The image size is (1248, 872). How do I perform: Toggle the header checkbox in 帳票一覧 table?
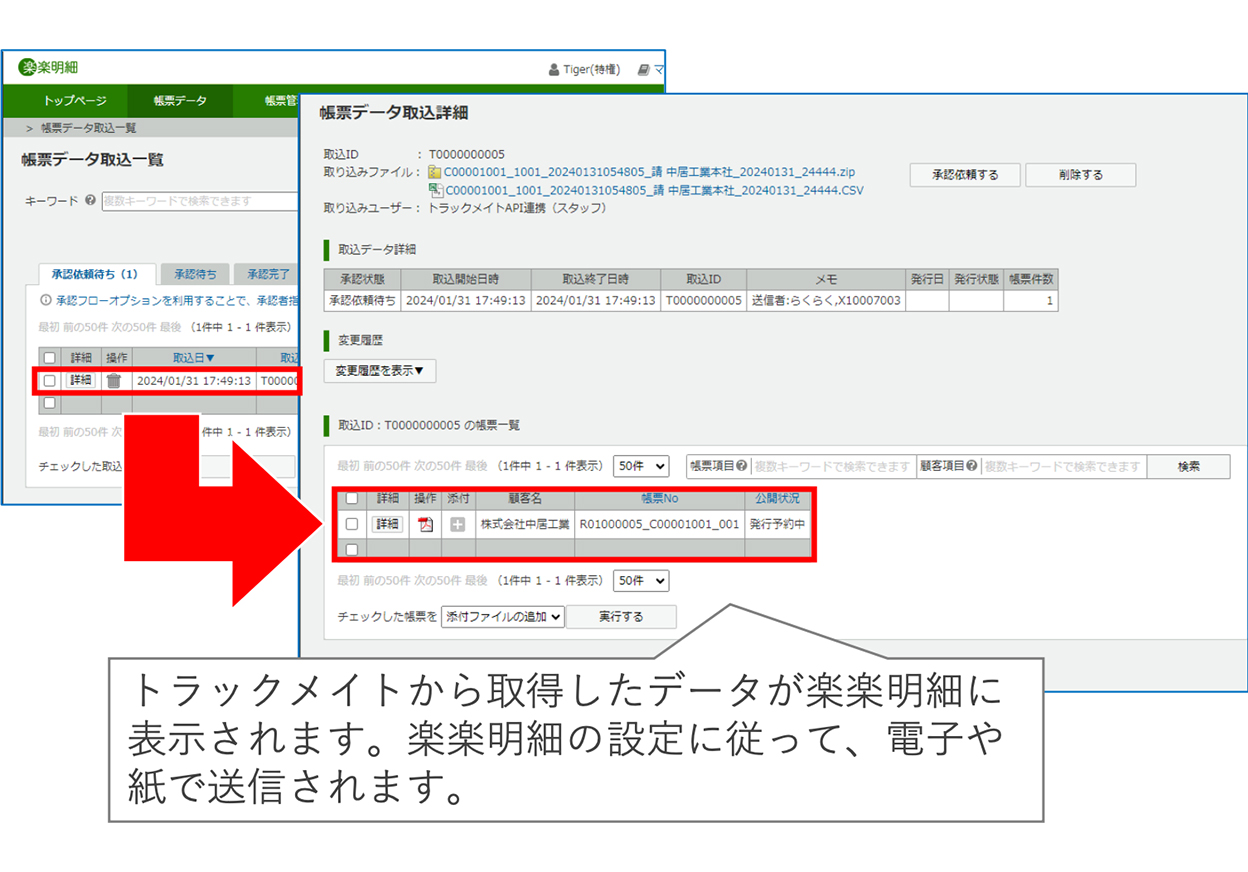351,498
